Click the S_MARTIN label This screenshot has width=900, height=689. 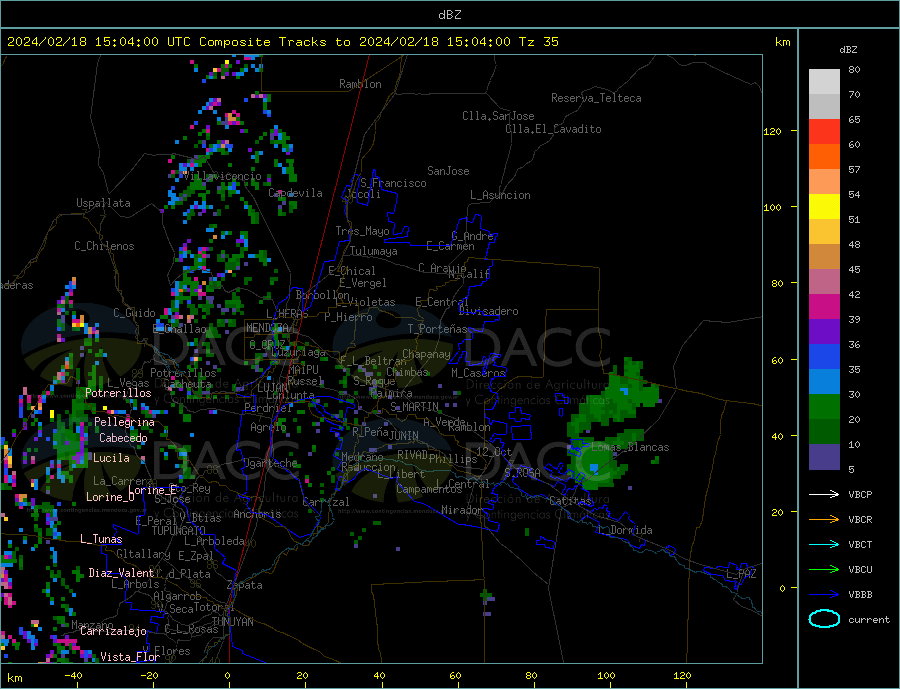pyautogui.click(x=414, y=407)
